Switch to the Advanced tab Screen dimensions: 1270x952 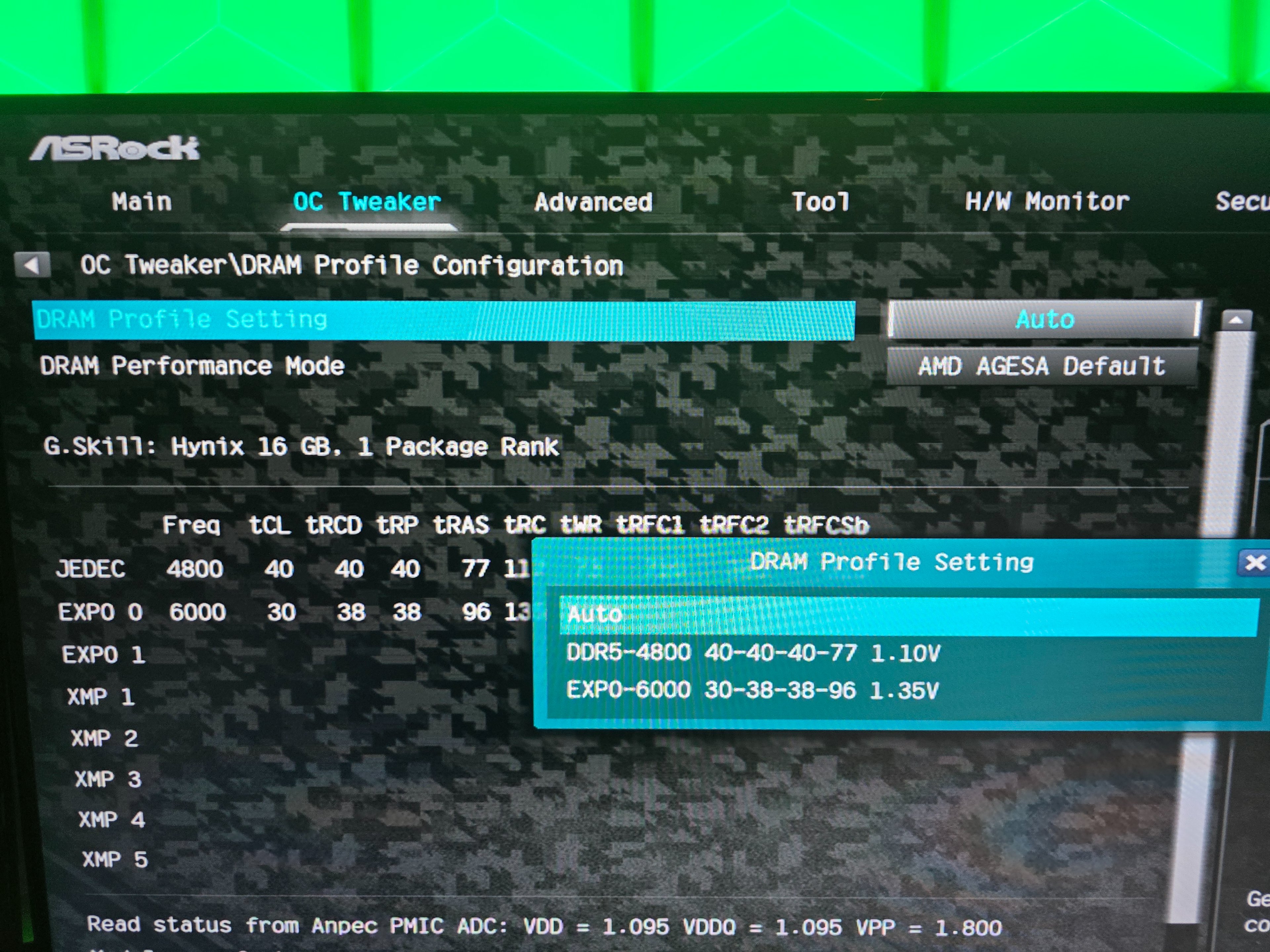point(593,202)
